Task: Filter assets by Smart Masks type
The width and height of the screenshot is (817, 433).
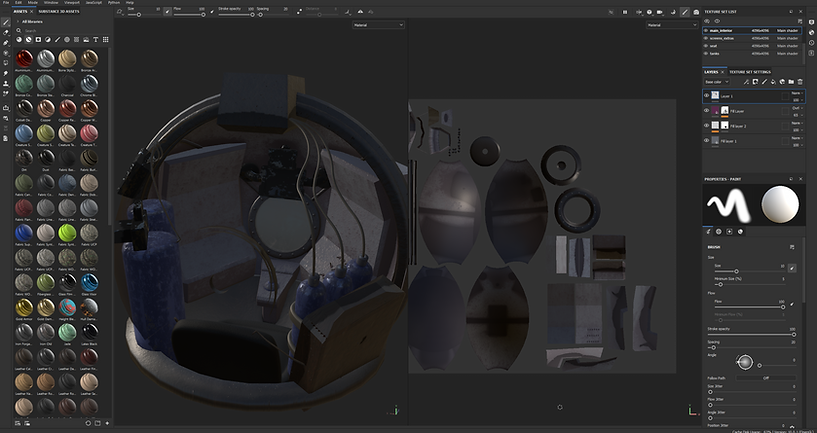Action: tap(38, 40)
